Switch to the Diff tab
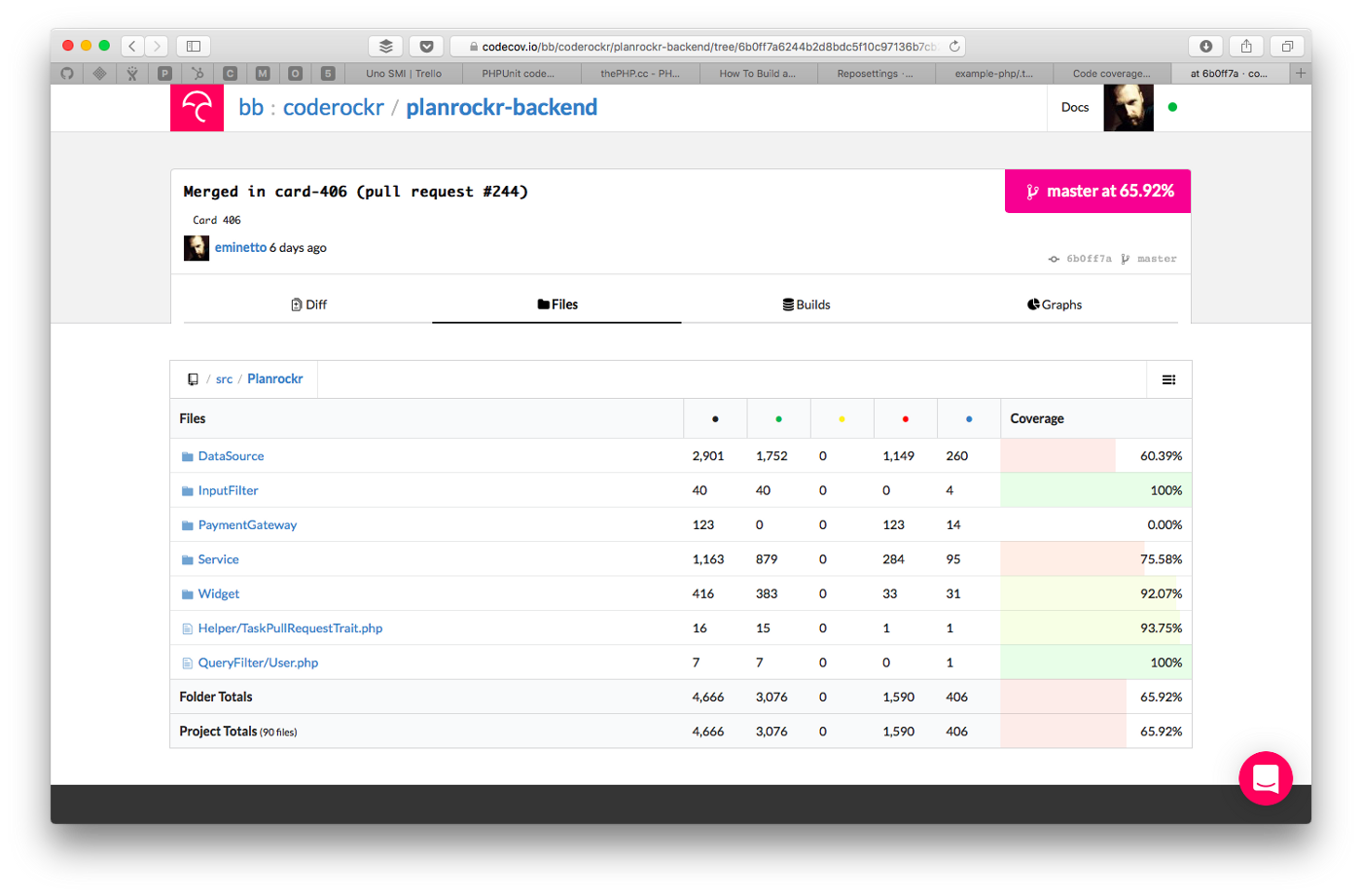1362x896 pixels. pos(308,305)
